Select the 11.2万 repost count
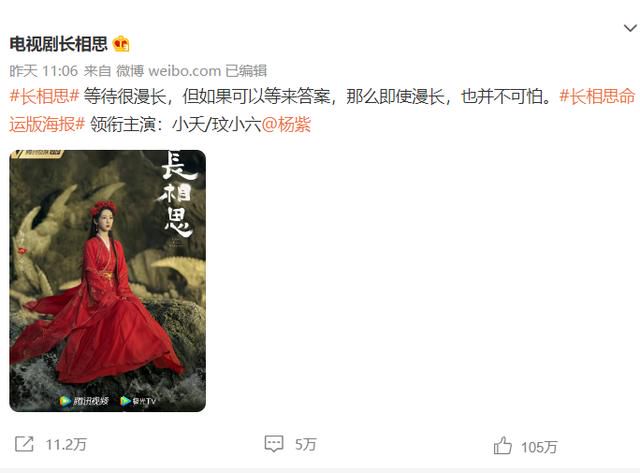The height and width of the screenshot is (473, 640). click(x=66, y=444)
